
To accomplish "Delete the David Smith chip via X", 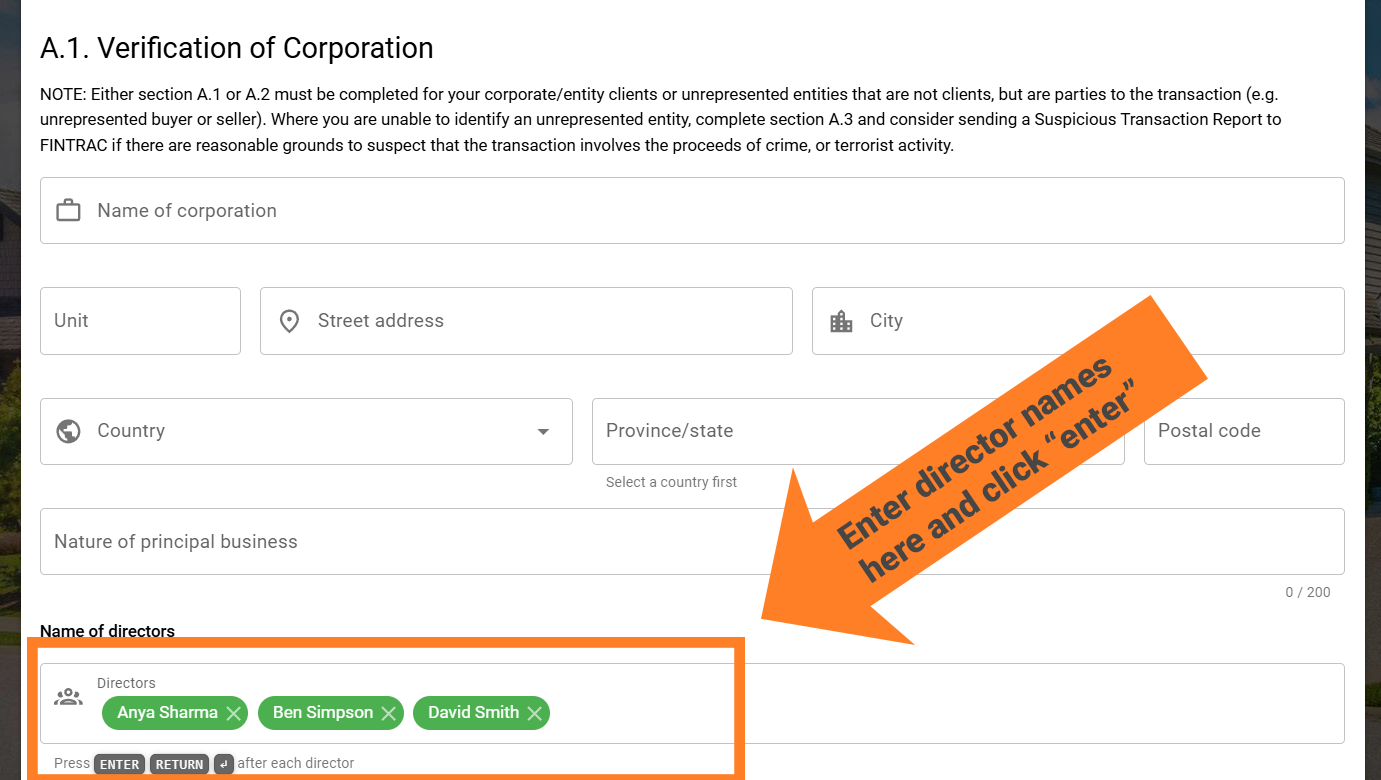I will tap(534, 713).
